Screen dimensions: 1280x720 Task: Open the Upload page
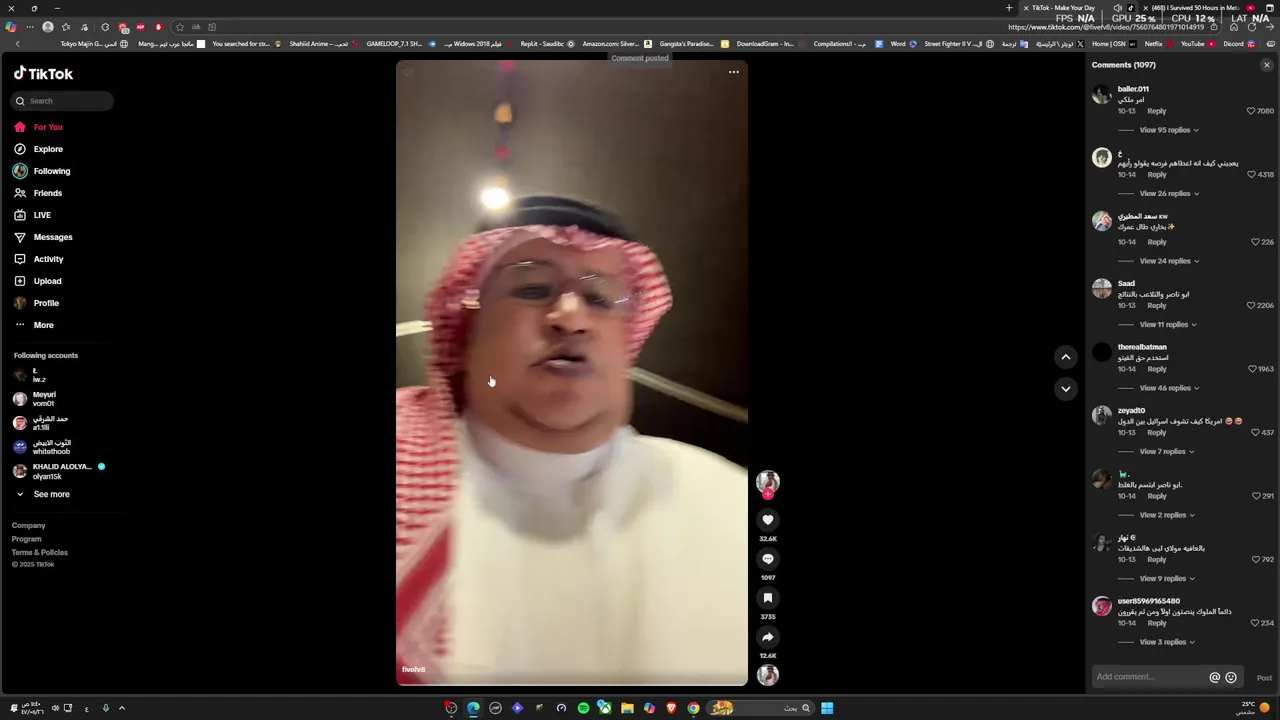38,281
